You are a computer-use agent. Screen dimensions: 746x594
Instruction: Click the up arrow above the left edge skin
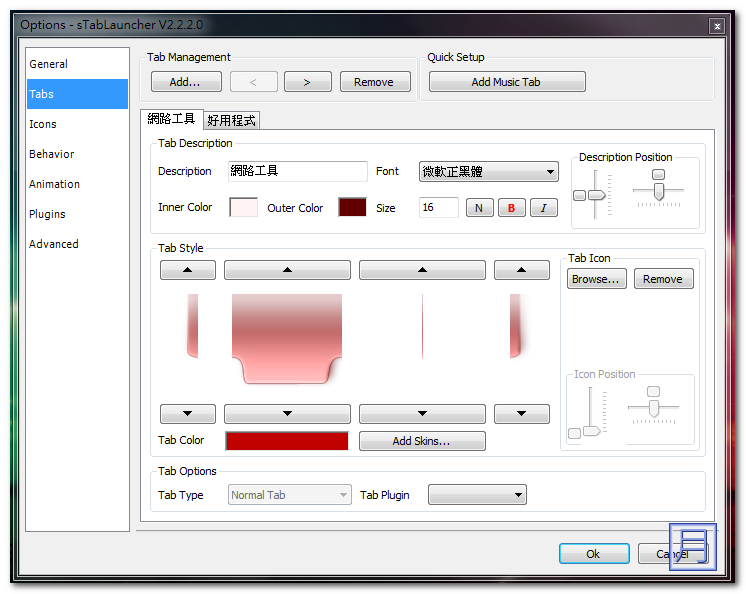(188, 270)
